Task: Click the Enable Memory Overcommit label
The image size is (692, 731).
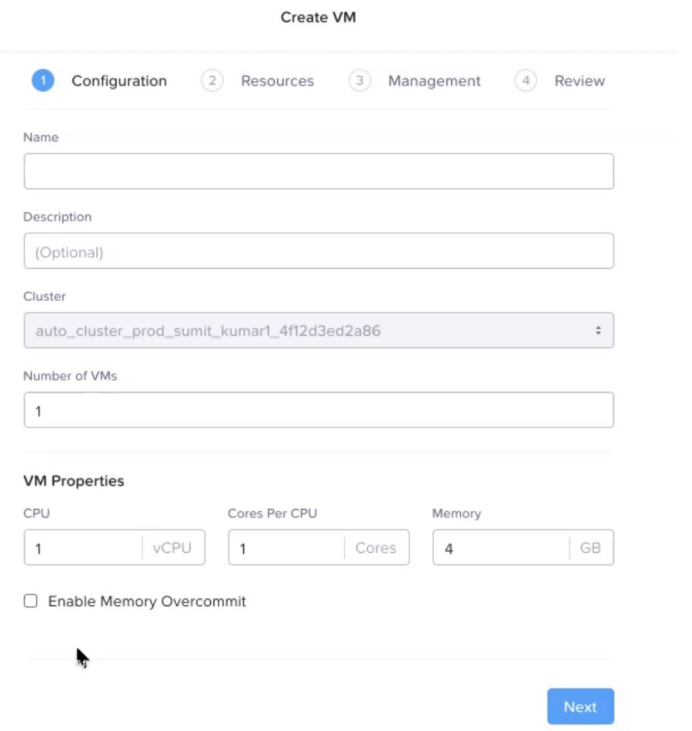Action: 147,601
